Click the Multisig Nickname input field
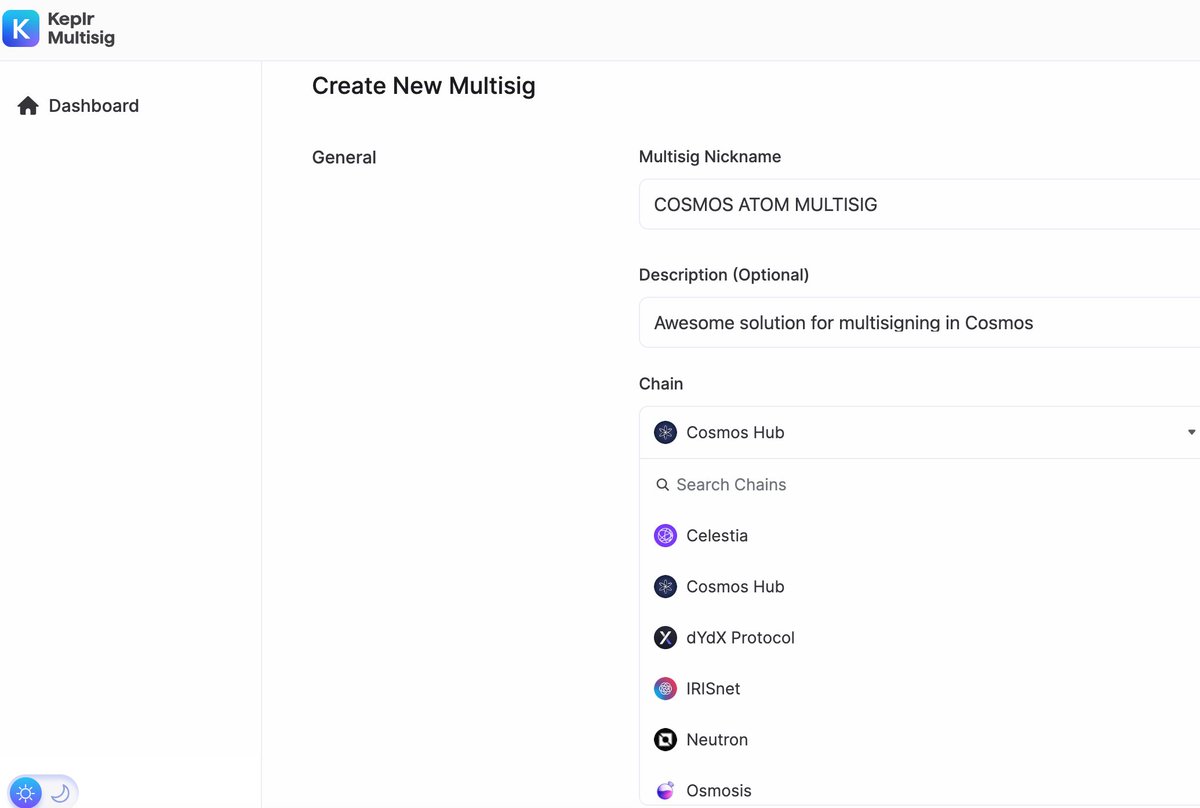This screenshot has width=1200, height=808. click(919, 204)
